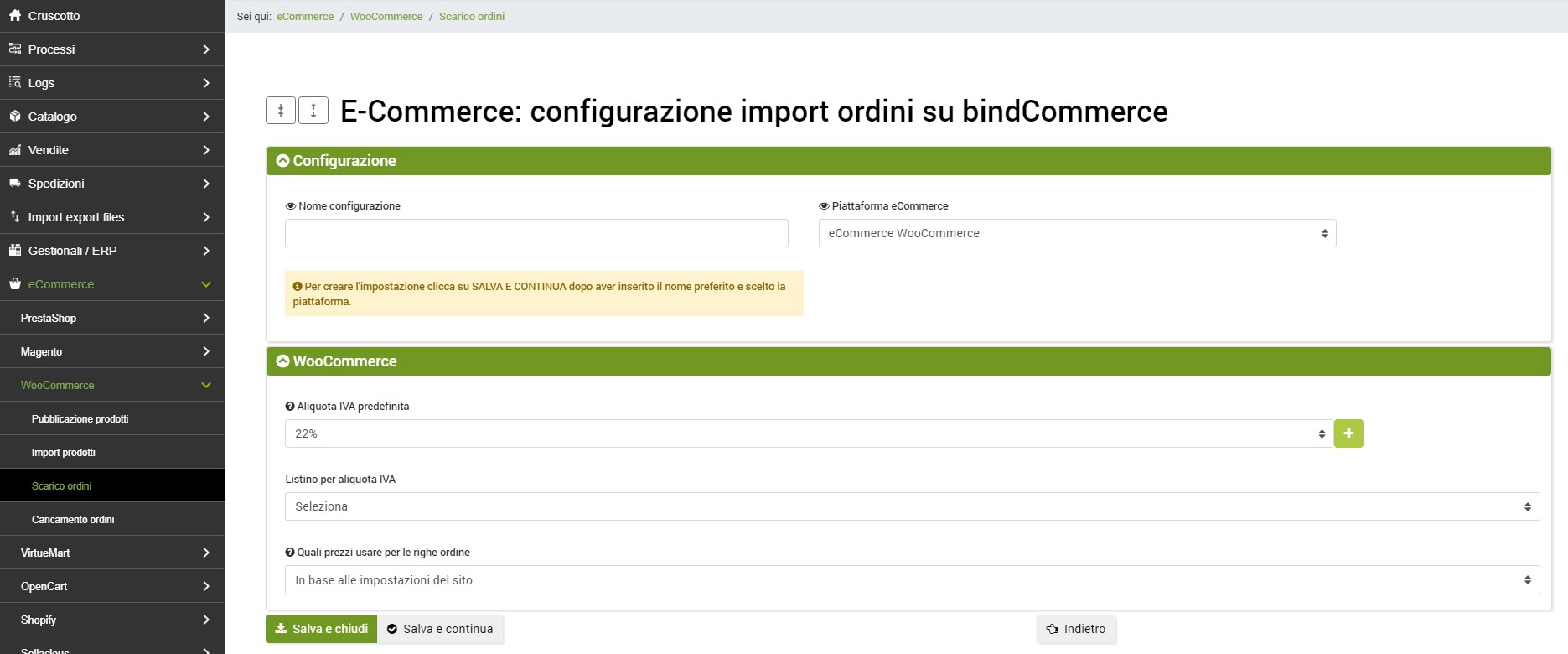1568x654 pixels.
Task: Click the collapse all sections icon button
Action: click(281, 111)
